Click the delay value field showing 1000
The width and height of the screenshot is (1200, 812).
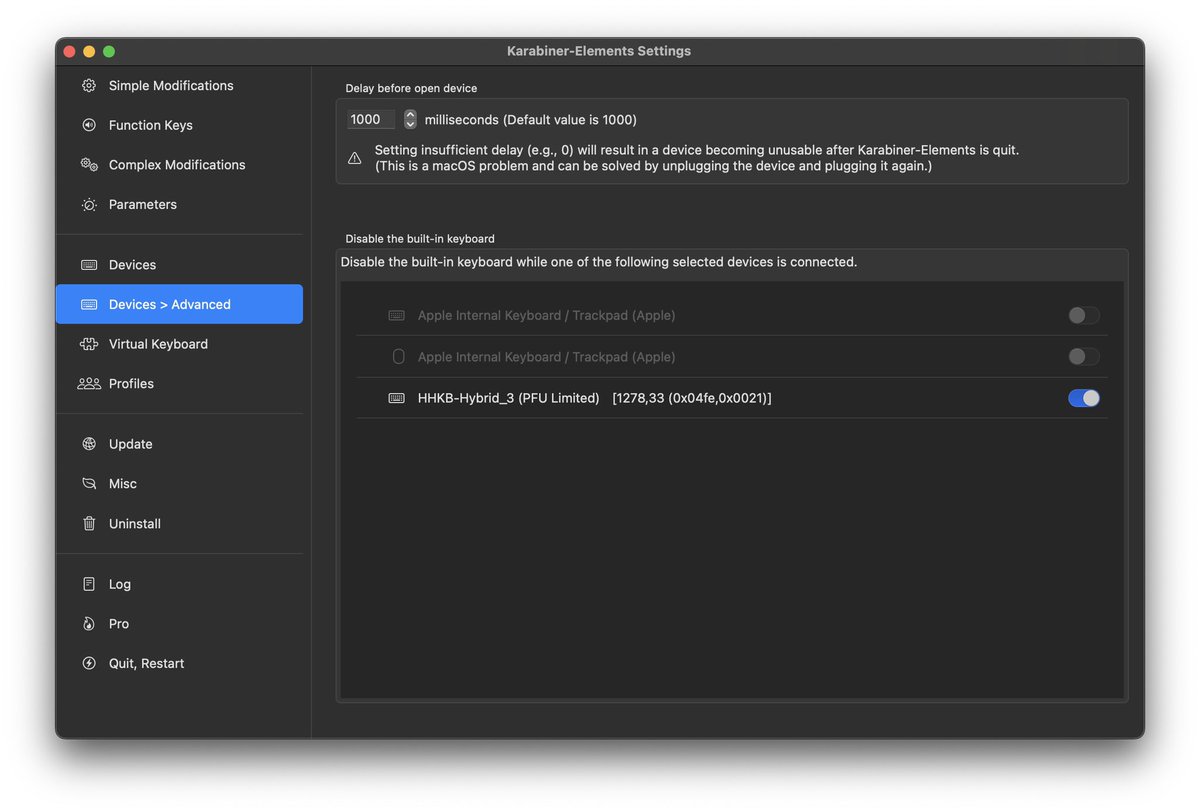click(x=371, y=119)
